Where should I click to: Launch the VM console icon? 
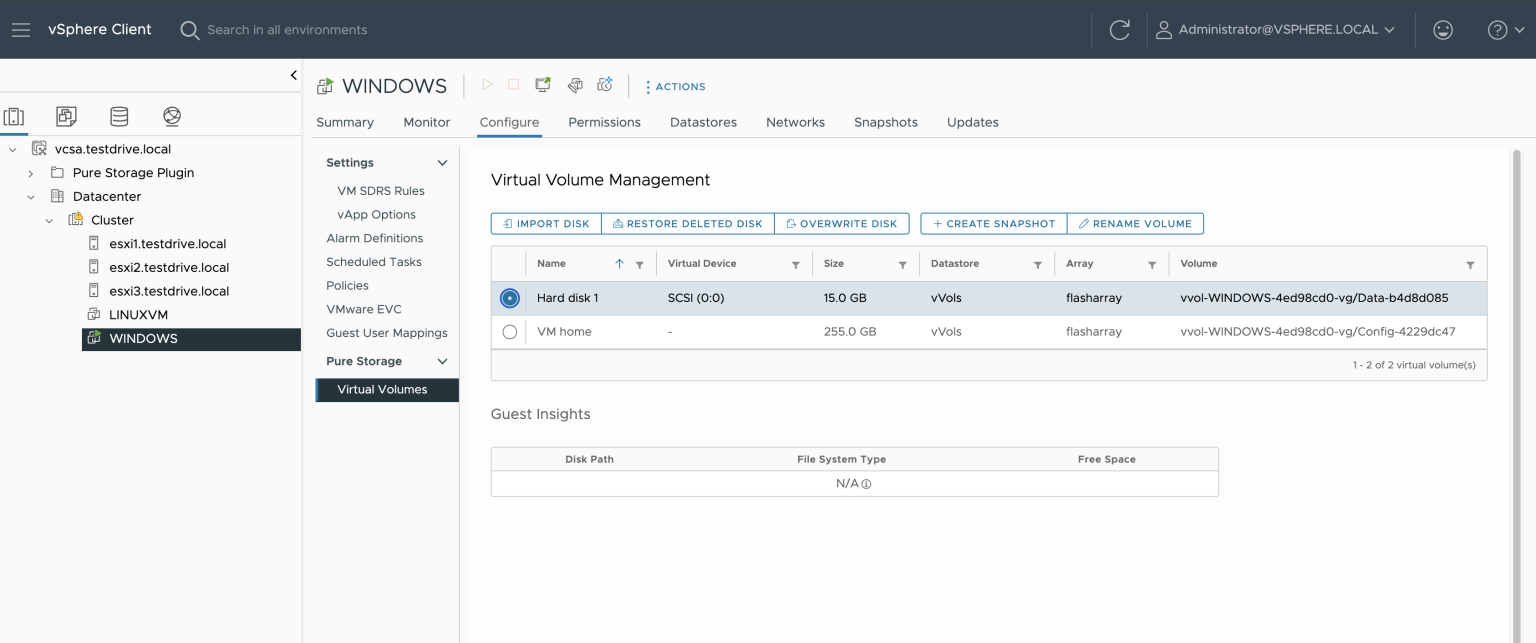click(x=543, y=86)
